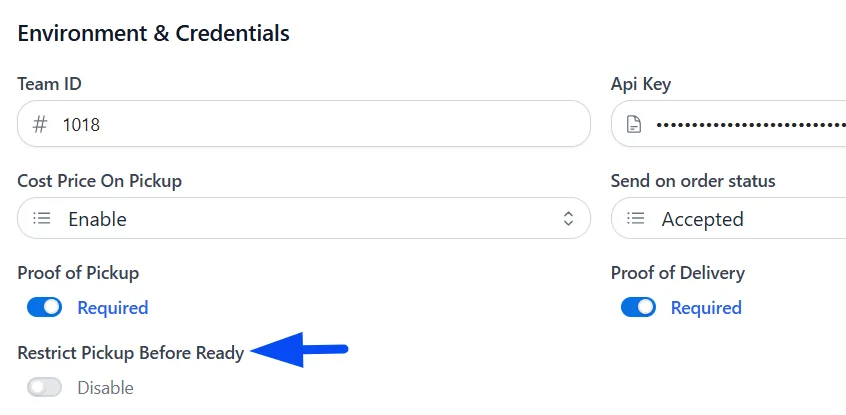846x415 pixels.
Task: Click the blue arrow pointing at Restrict Pickup
Action: point(299,350)
